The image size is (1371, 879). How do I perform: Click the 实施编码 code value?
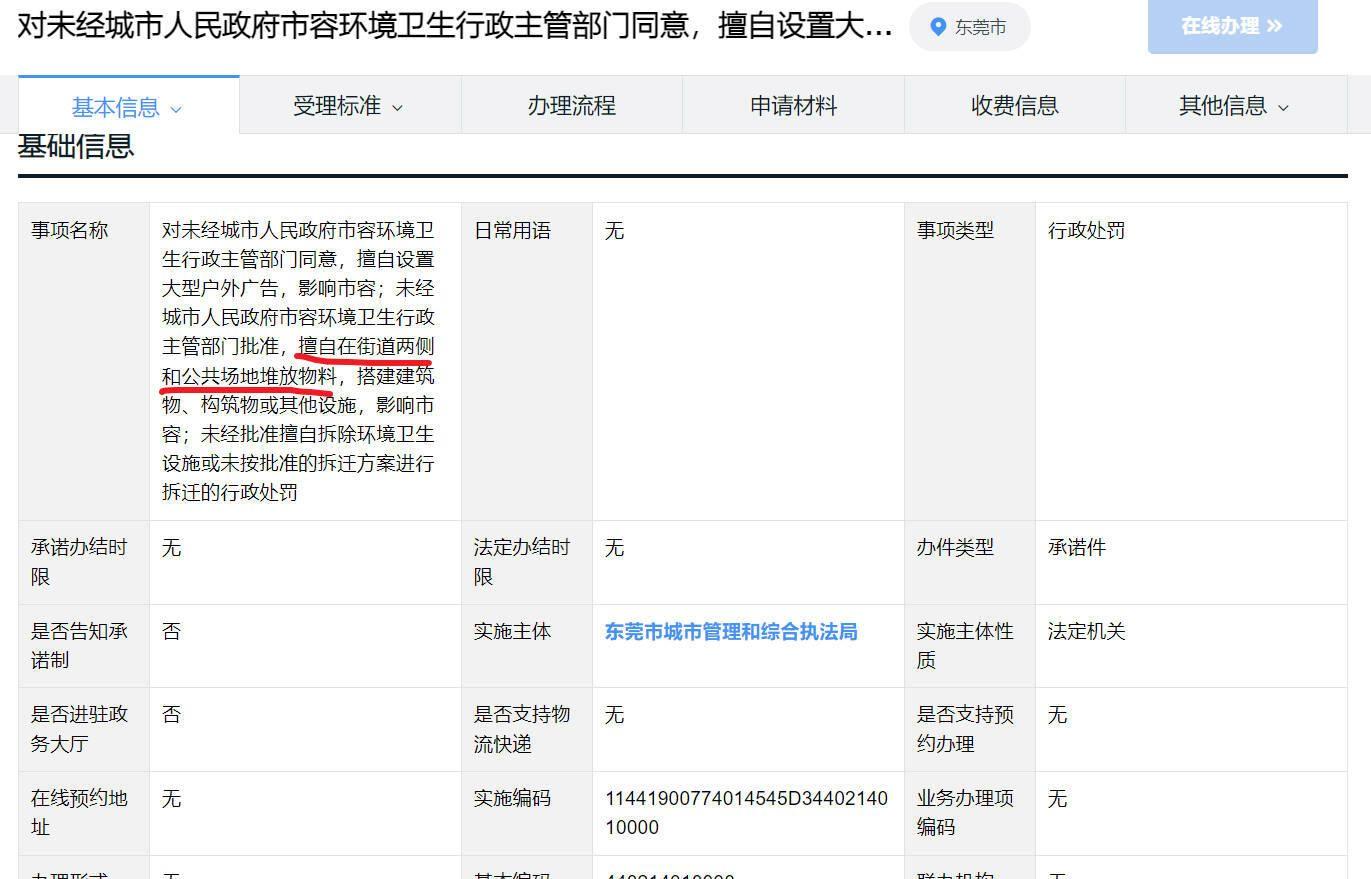click(x=745, y=812)
